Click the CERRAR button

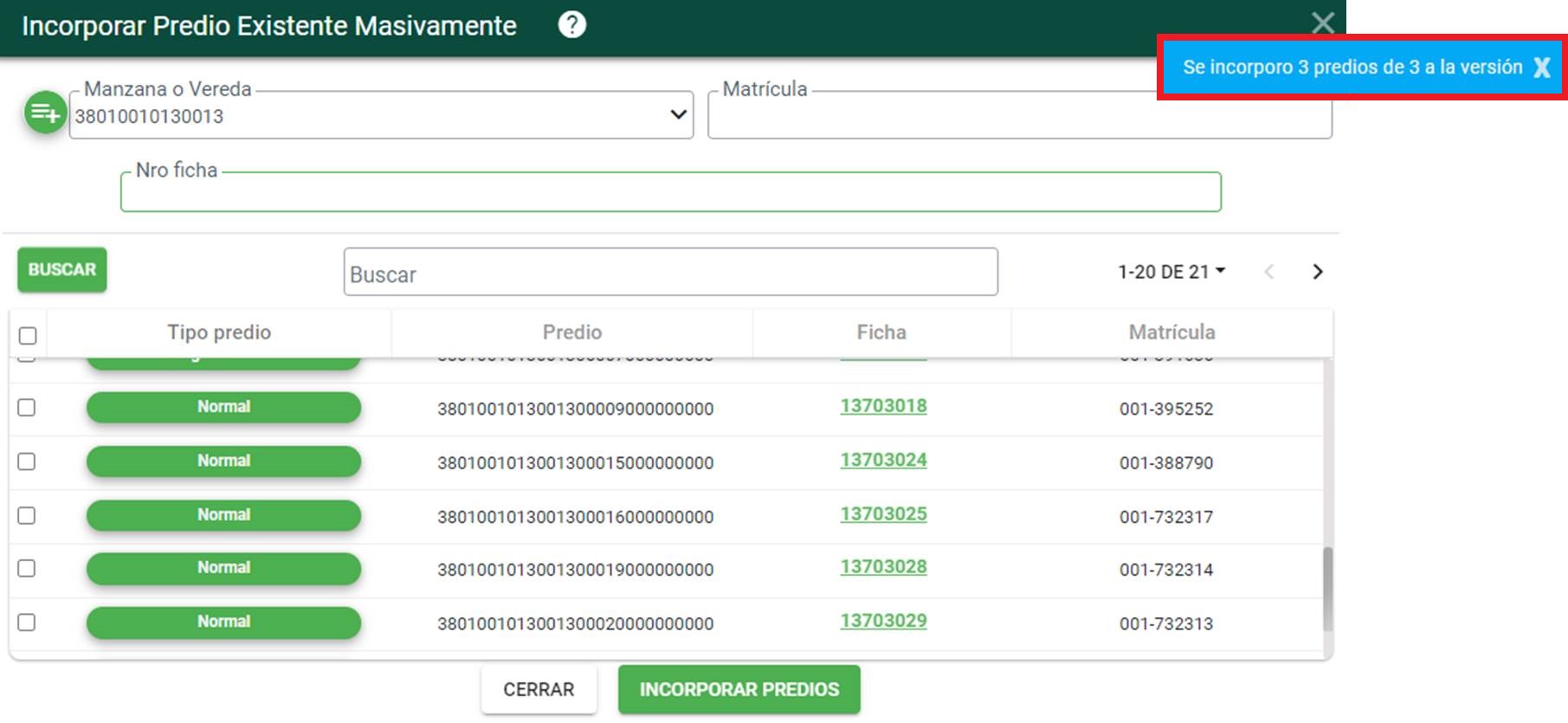tap(539, 689)
